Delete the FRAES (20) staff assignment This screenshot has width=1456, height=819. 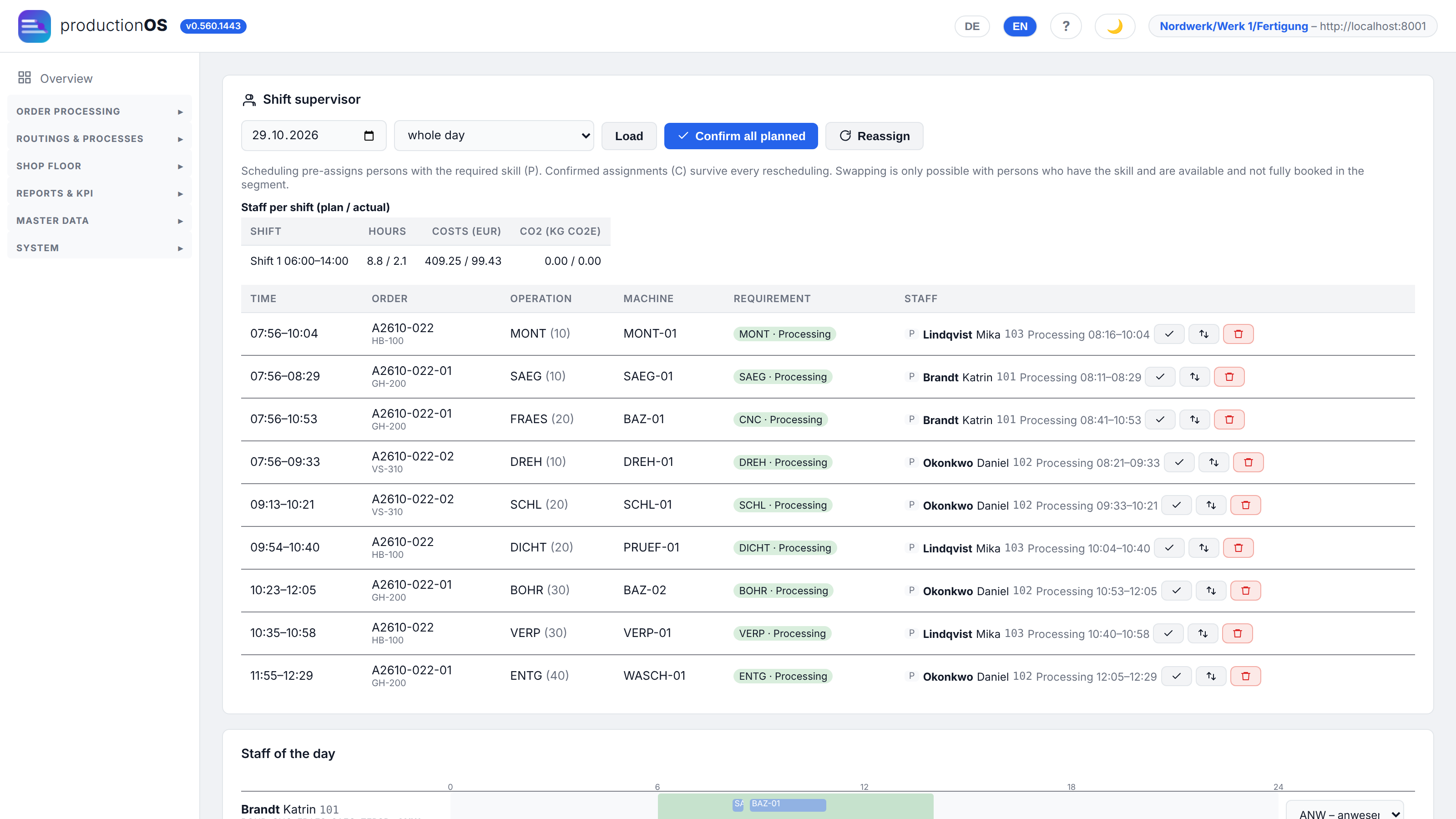pos(1229,420)
